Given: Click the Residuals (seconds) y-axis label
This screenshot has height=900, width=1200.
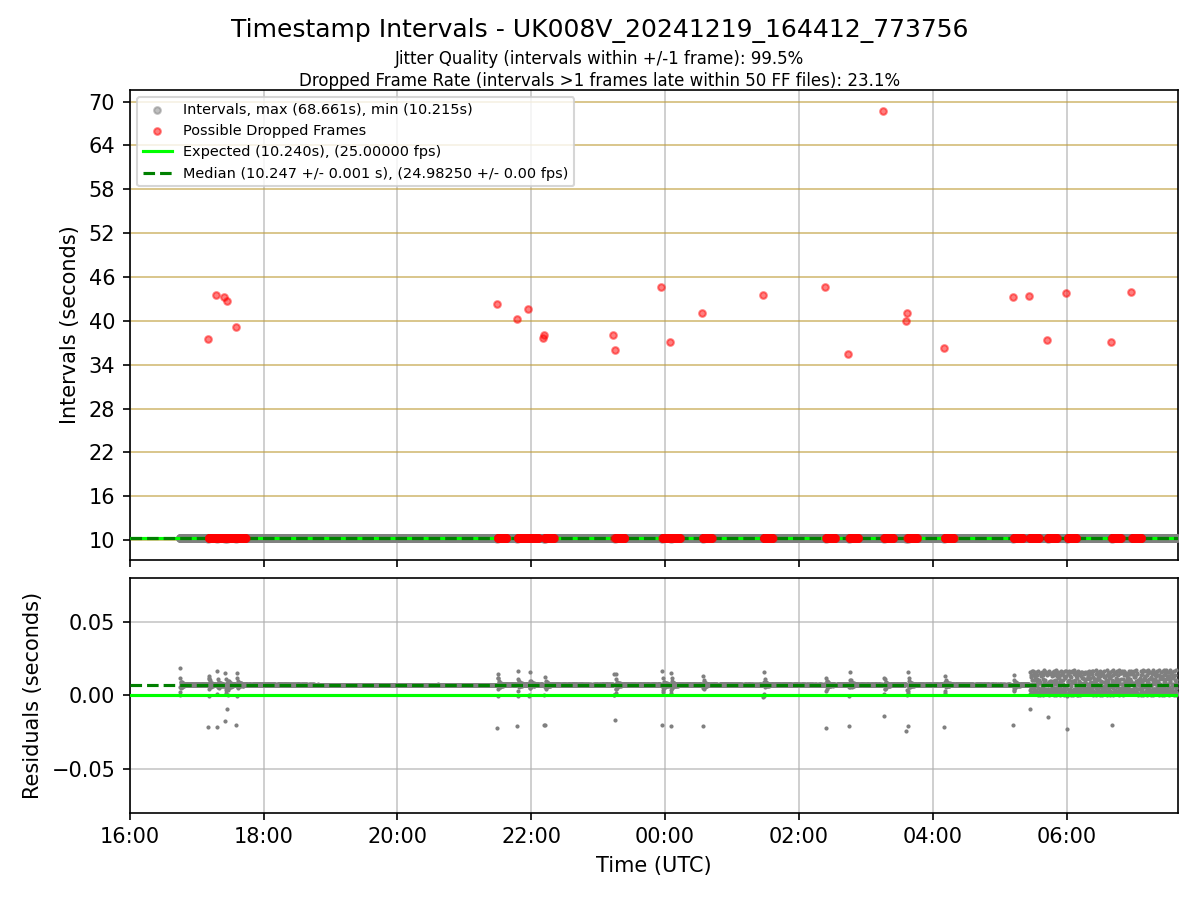Looking at the screenshot, I should click(31, 696).
